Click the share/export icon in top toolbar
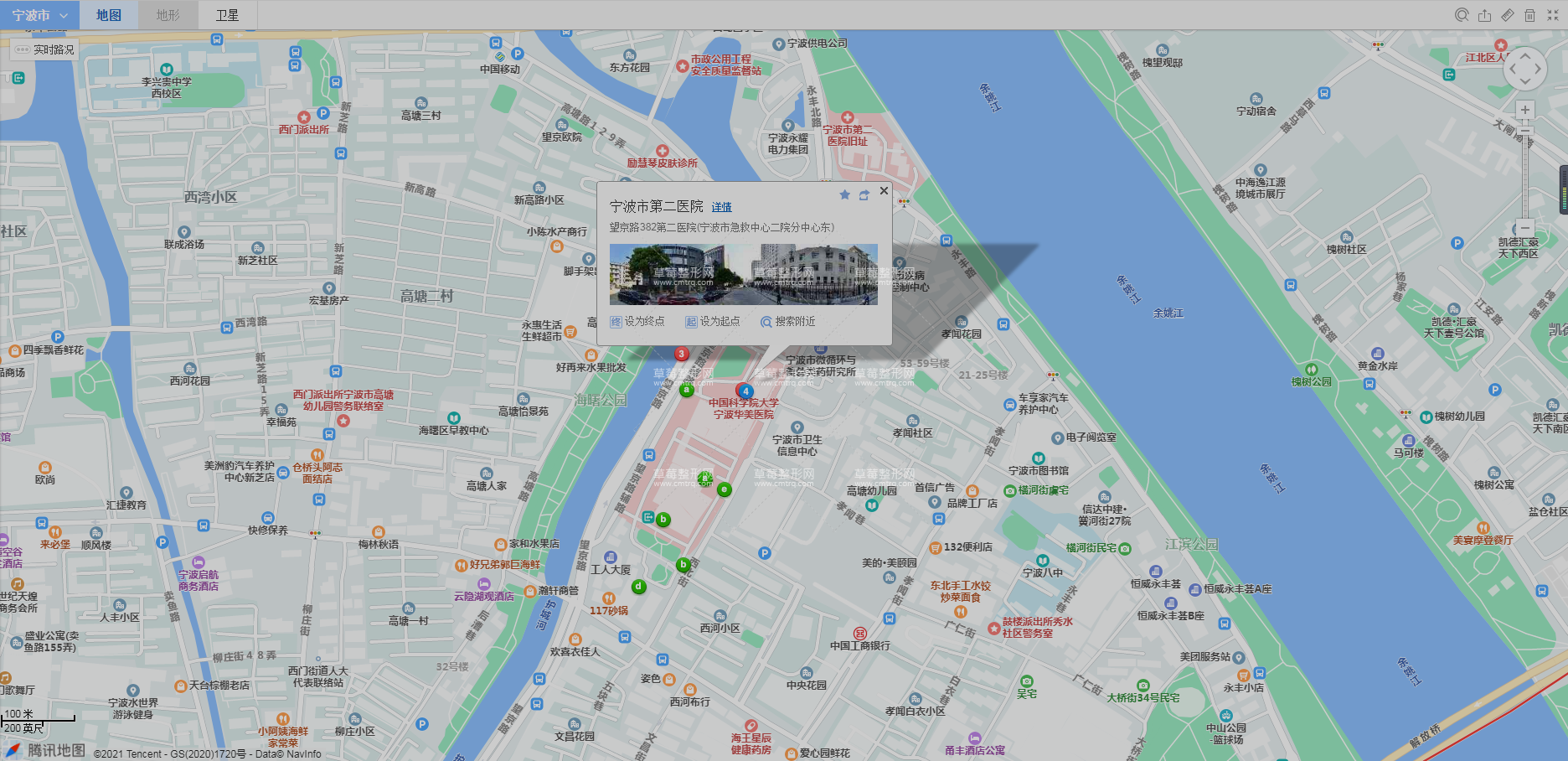Screen dimensions: 1568x761 pos(1484,15)
